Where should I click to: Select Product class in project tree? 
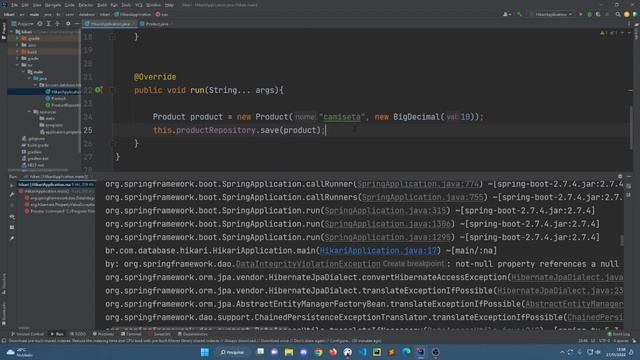[x=56, y=98]
